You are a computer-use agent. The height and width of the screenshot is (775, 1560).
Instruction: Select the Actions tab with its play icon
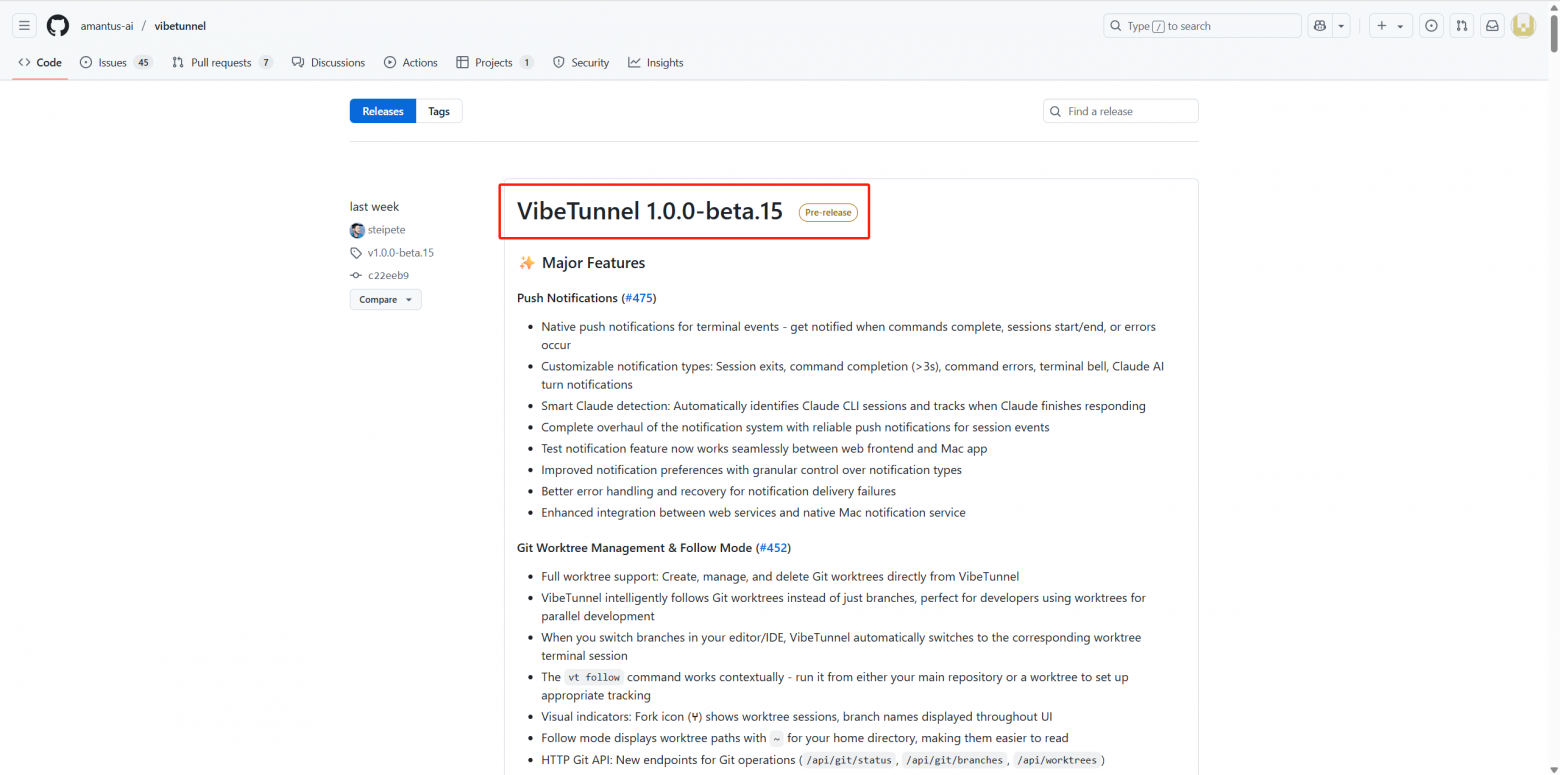pyautogui.click(x=389, y=62)
